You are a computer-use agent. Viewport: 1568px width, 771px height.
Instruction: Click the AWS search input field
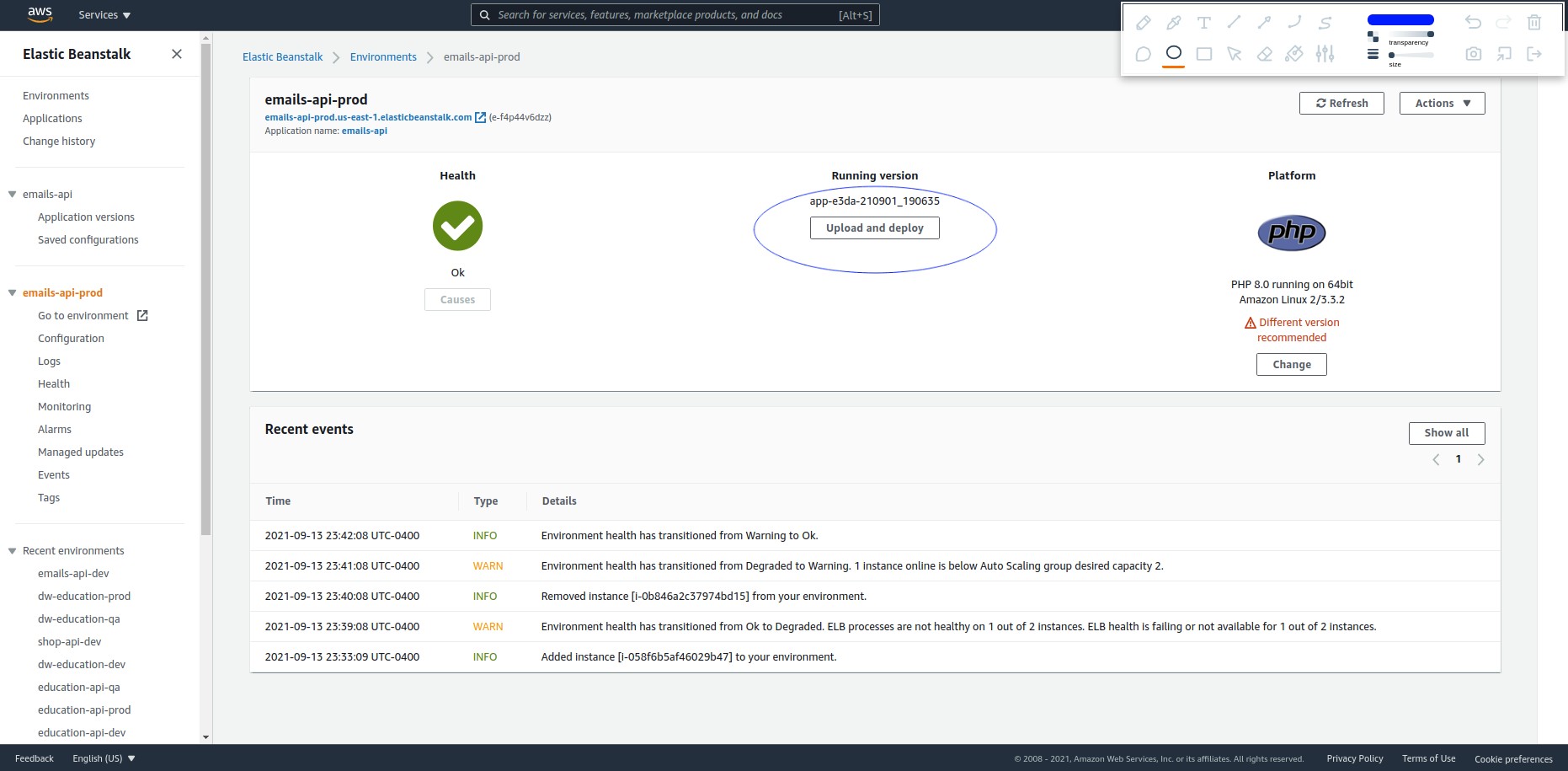(x=675, y=15)
